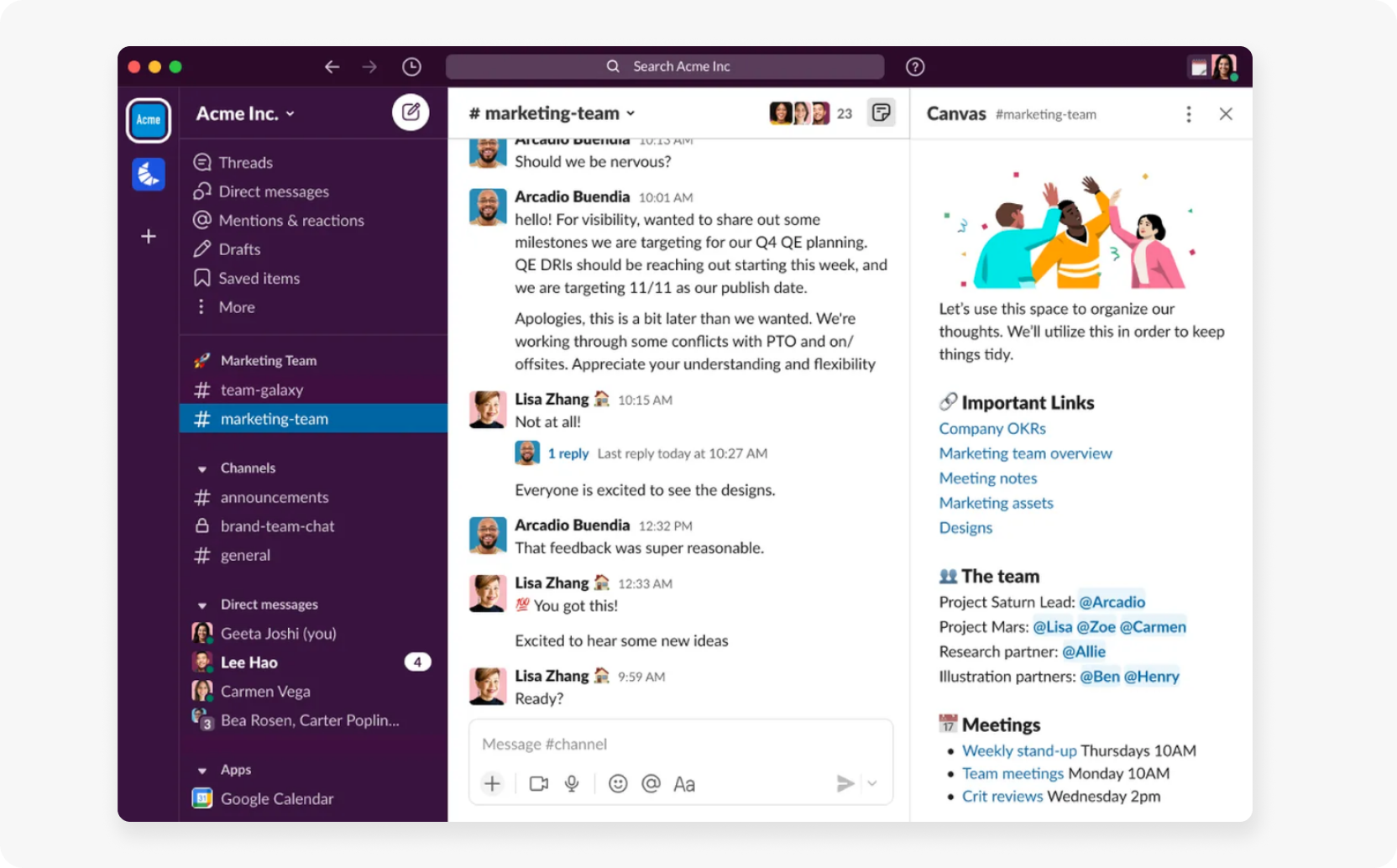Open Mentions & reactions
This screenshot has height=868, width=1397.
coord(291,220)
